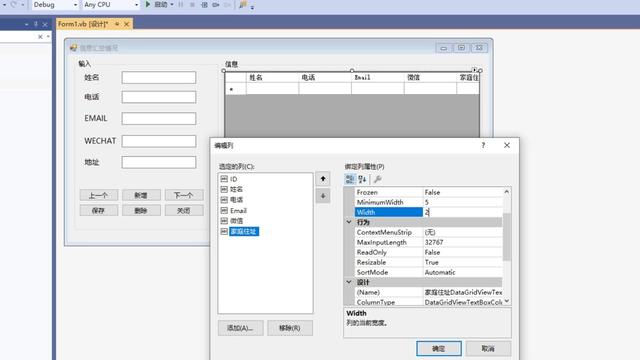640x360 pixels.
Task: Select the SortMode property row
Action: (429, 272)
